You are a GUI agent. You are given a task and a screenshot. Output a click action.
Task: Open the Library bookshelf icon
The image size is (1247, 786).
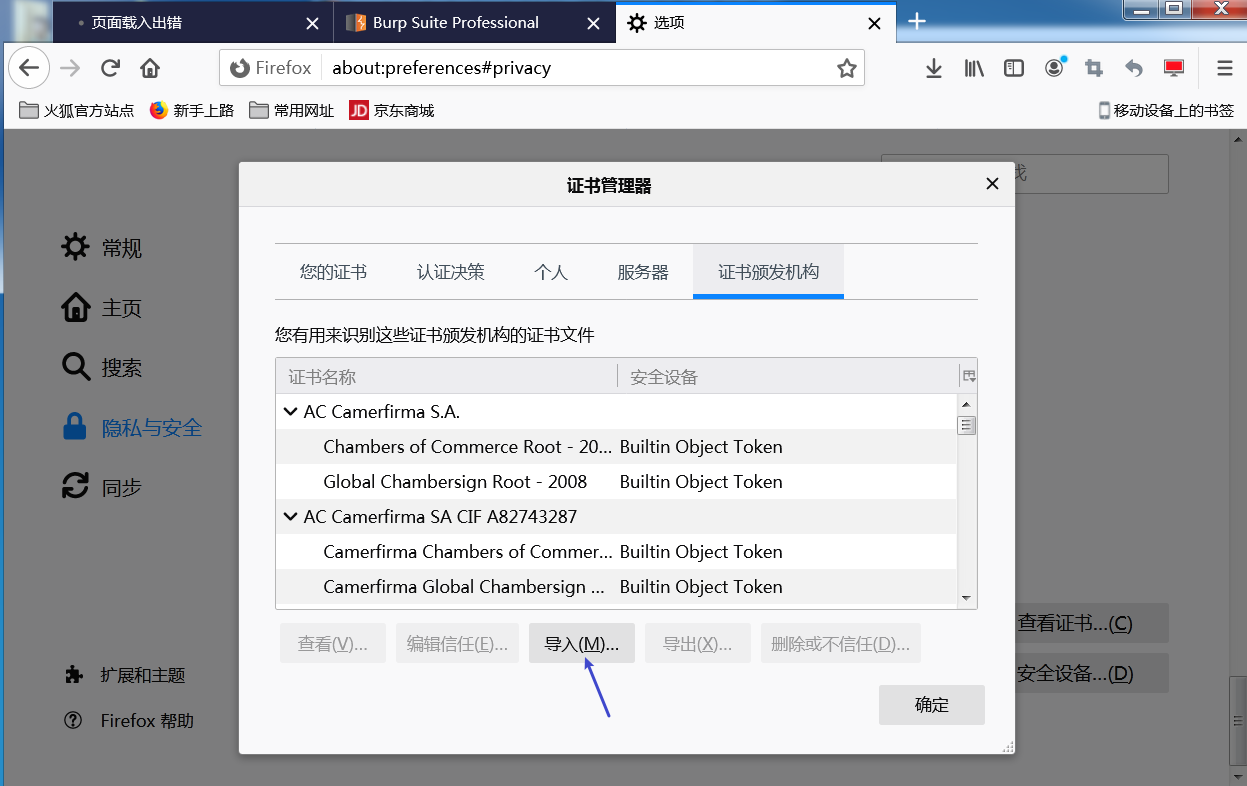[974, 68]
